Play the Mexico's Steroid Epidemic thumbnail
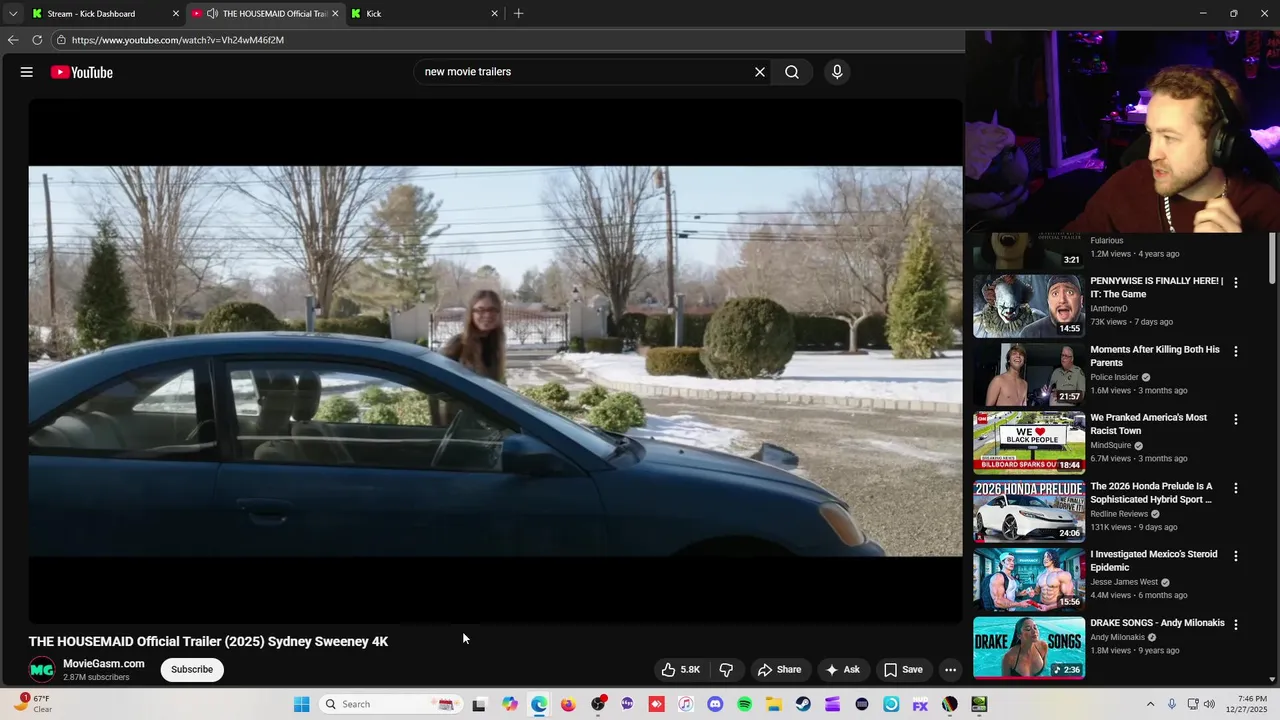1280x720 pixels. (1029, 579)
